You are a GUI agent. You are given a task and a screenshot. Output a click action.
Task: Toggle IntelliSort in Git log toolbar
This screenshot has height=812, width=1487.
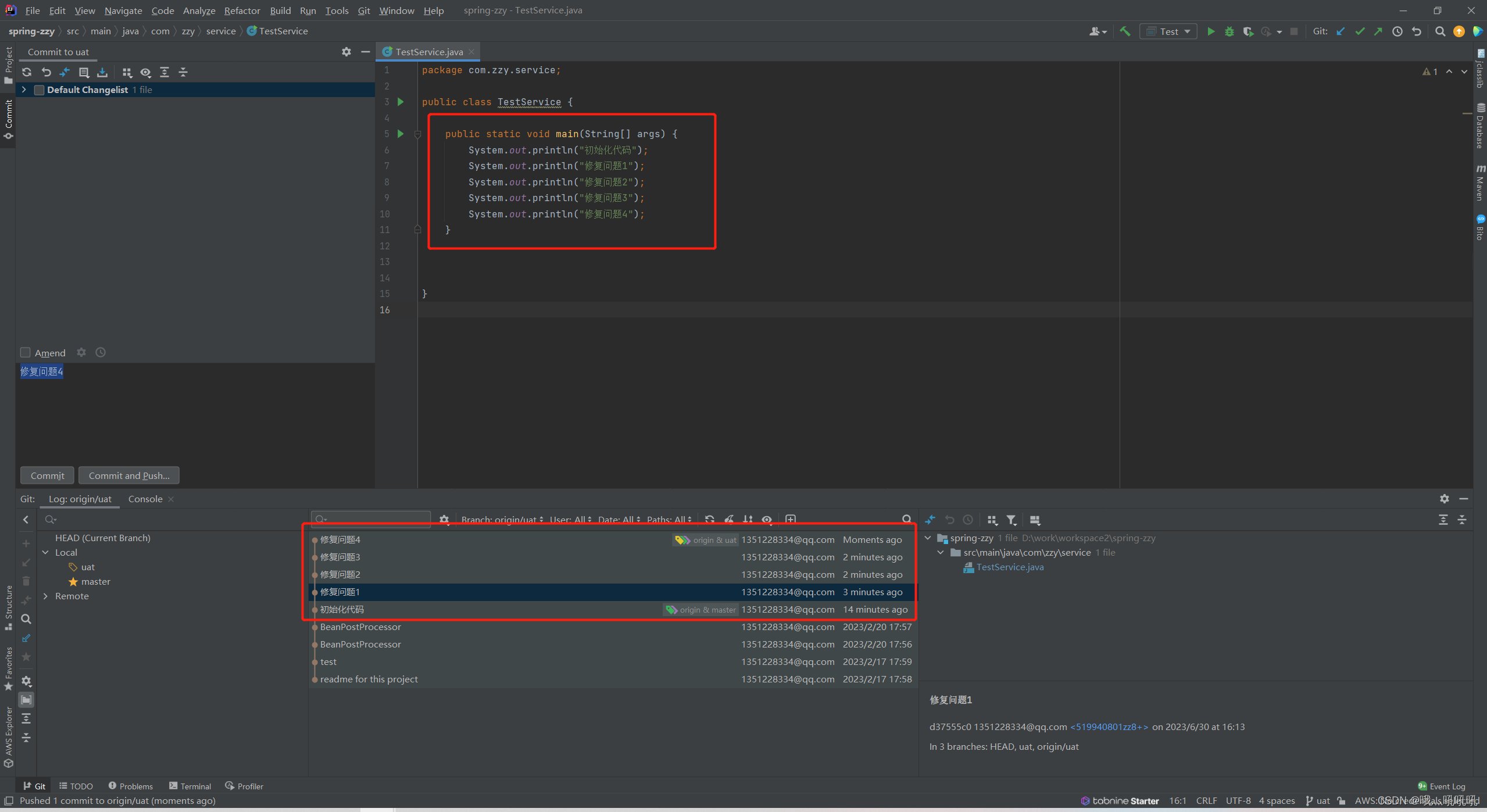click(x=748, y=519)
